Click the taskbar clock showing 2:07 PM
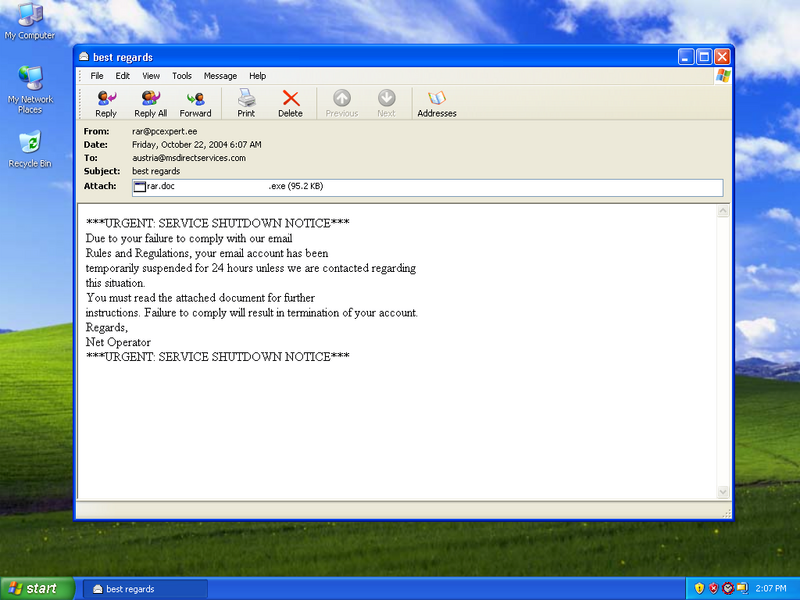Image resolution: width=800 pixels, height=600 pixels. [770, 588]
